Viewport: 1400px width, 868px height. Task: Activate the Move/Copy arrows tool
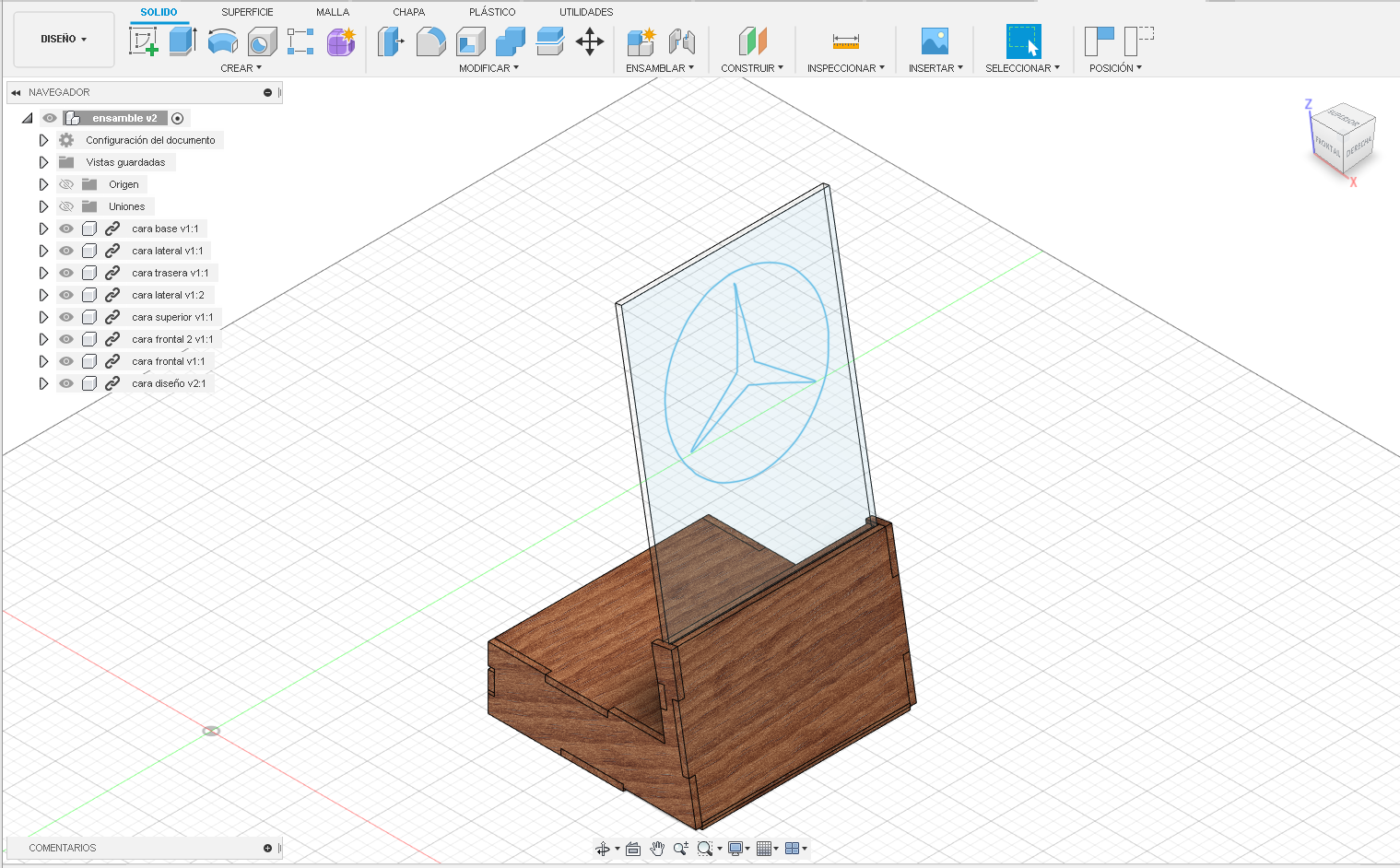[590, 41]
